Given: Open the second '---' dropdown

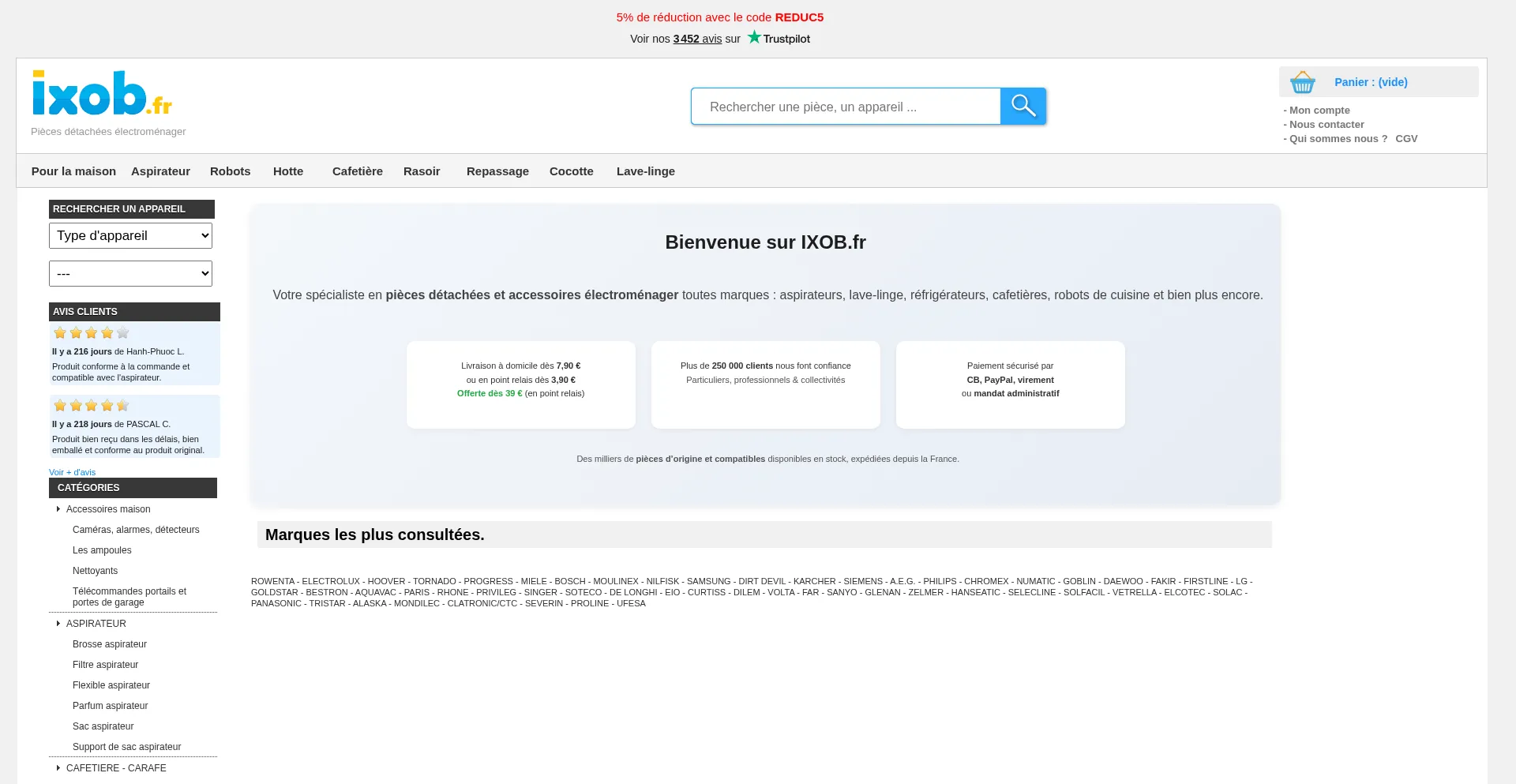Looking at the screenshot, I should pyautogui.click(x=130, y=273).
